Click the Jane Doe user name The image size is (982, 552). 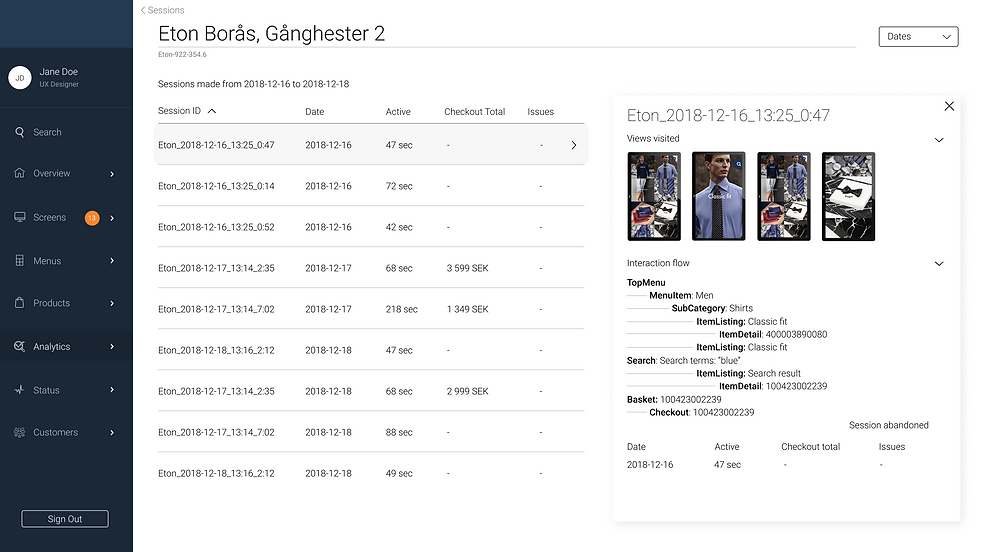pyautogui.click(x=59, y=71)
